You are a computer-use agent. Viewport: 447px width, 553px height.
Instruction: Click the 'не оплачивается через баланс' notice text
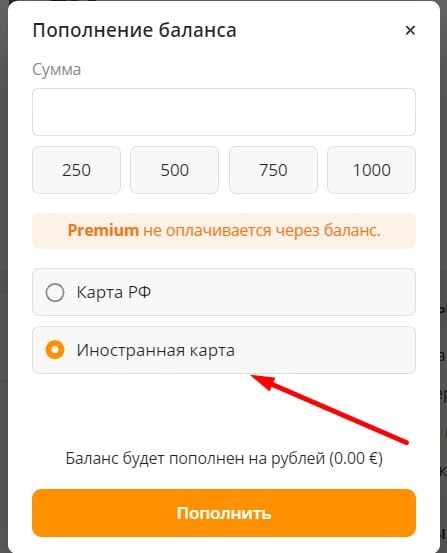pos(262,231)
